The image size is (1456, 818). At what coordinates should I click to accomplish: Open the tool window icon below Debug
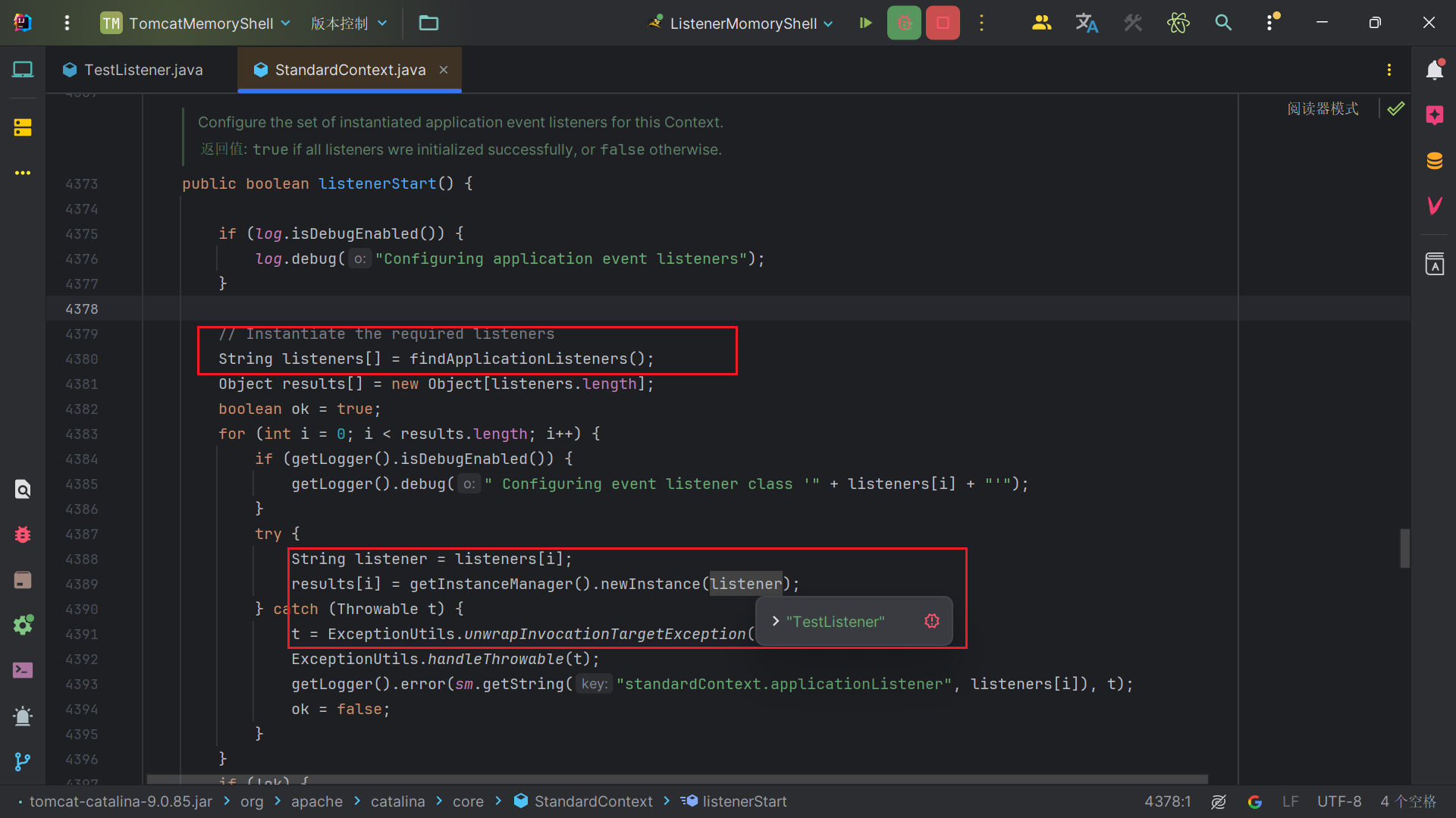click(23, 580)
